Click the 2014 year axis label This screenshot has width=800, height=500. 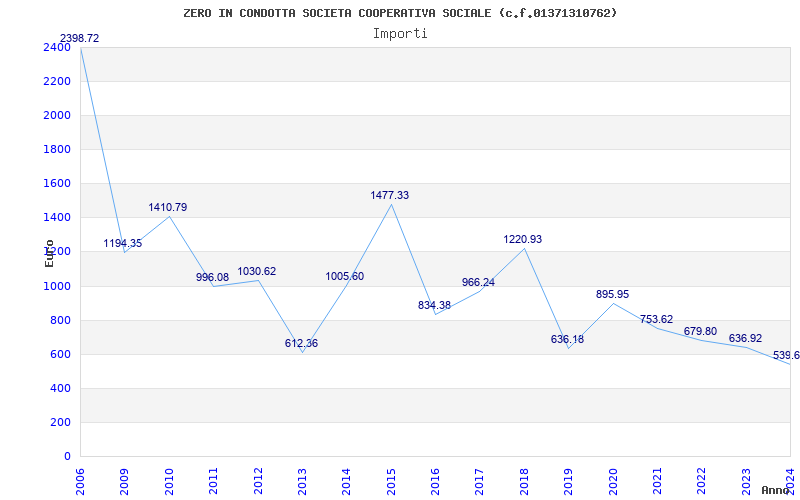click(346, 481)
